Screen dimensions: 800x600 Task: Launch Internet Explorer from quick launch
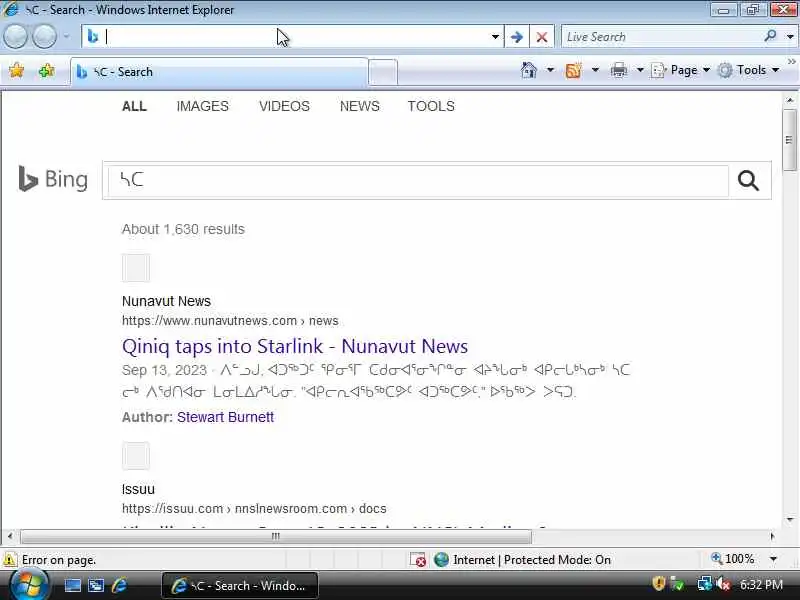pyautogui.click(x=120, y=585)
